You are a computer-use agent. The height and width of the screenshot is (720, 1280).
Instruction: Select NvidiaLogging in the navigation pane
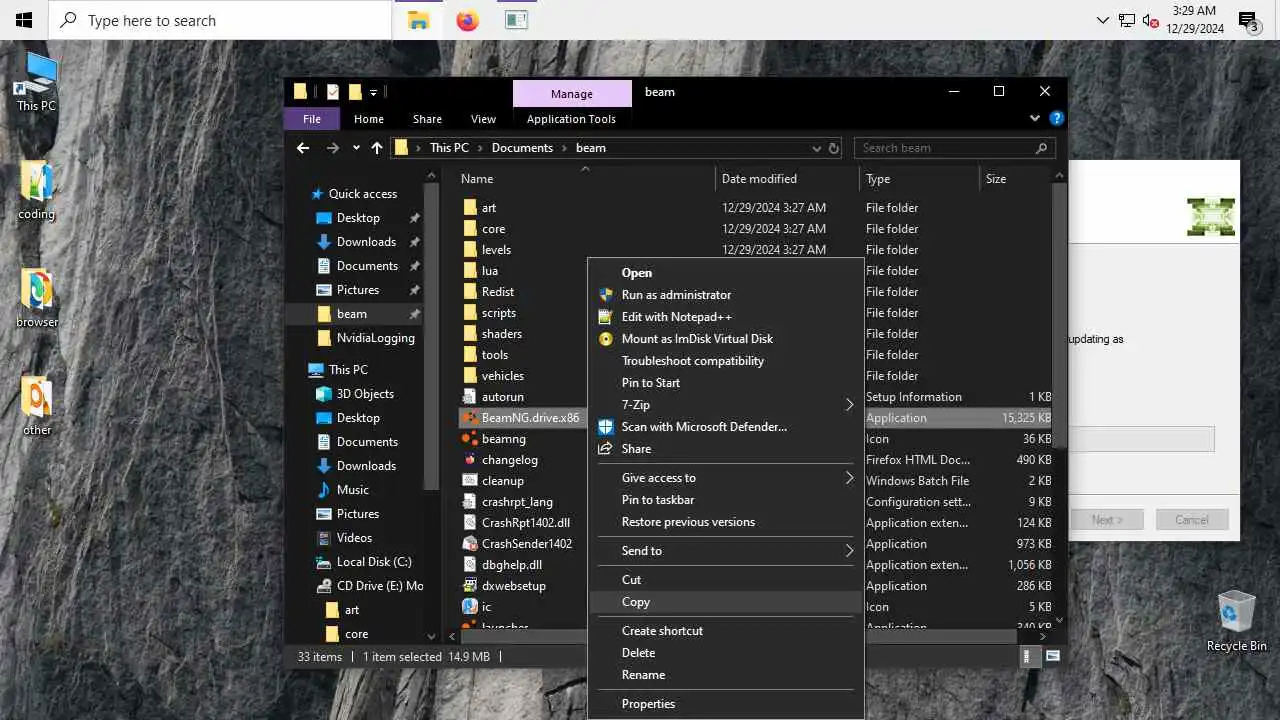click(375, 338)
